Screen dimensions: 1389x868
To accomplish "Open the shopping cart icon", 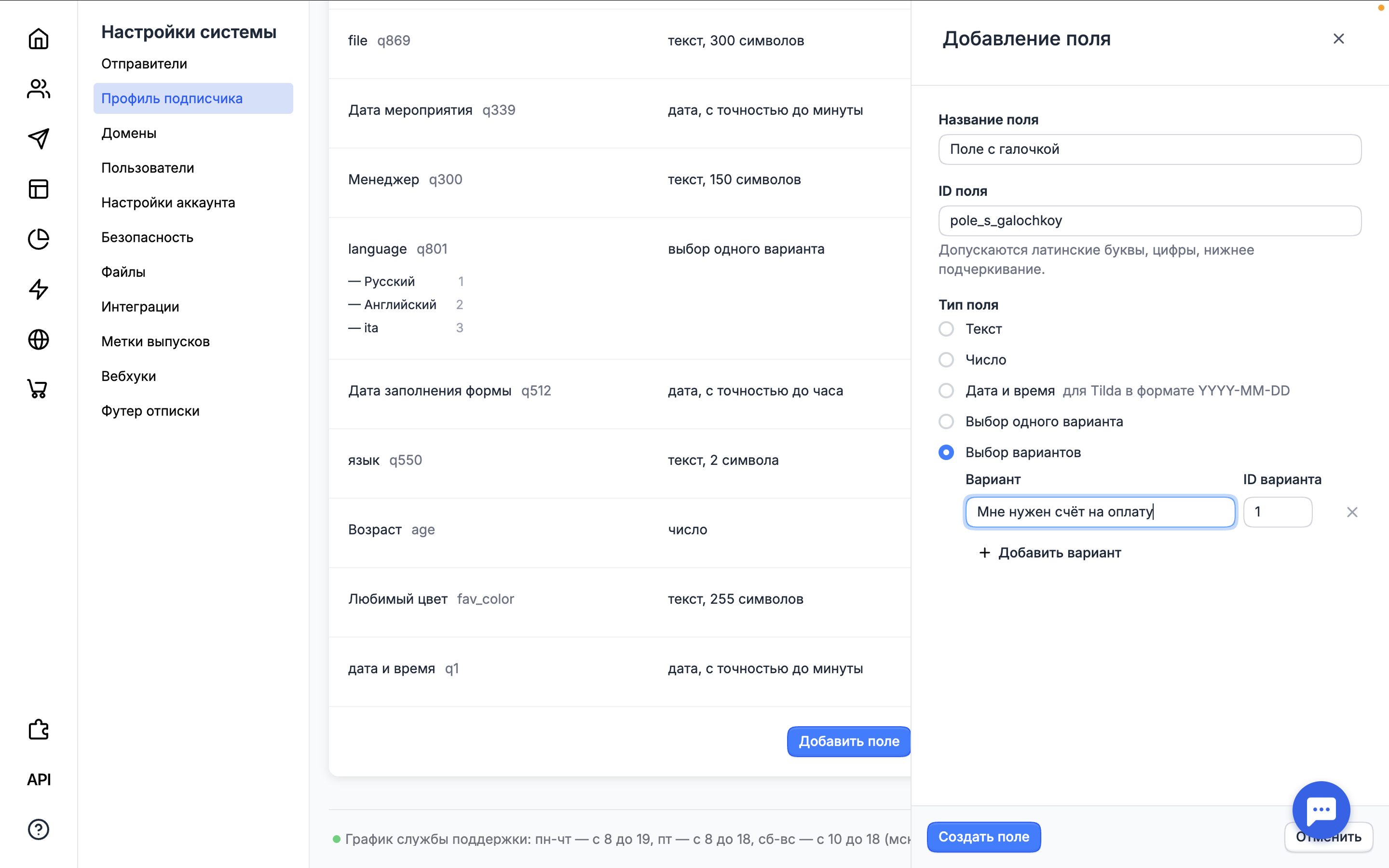I will pos(39,389).
